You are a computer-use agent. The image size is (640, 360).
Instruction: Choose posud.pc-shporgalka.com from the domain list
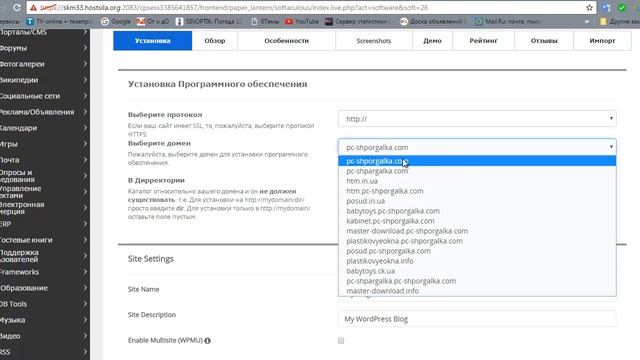(x=477, y=251)
